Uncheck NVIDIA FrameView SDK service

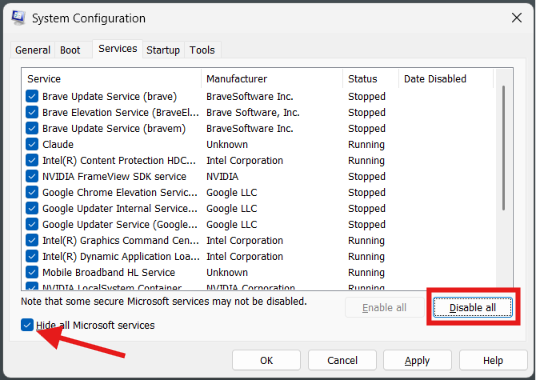(x=32, y=176)
